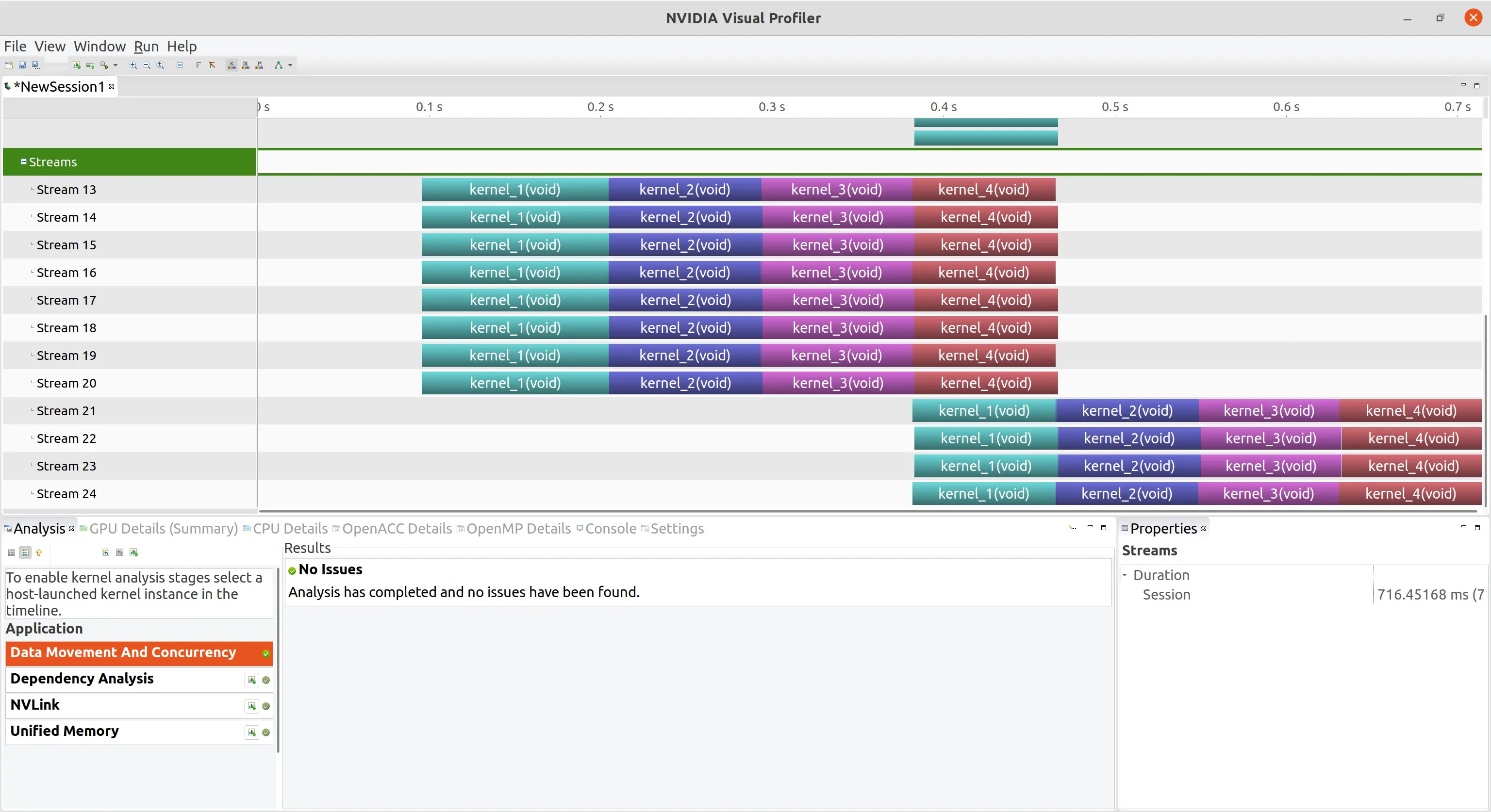Click the collapse-all minus toolbar icon

click(180, 65)
